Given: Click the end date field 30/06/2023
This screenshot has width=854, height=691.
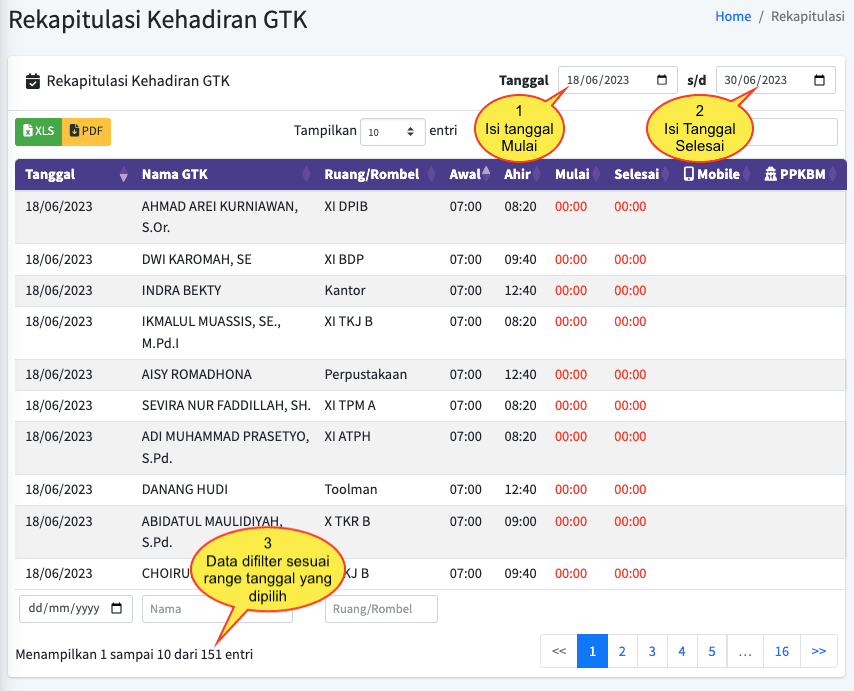Looking at the screenshot, I should [x=776, y=80].
